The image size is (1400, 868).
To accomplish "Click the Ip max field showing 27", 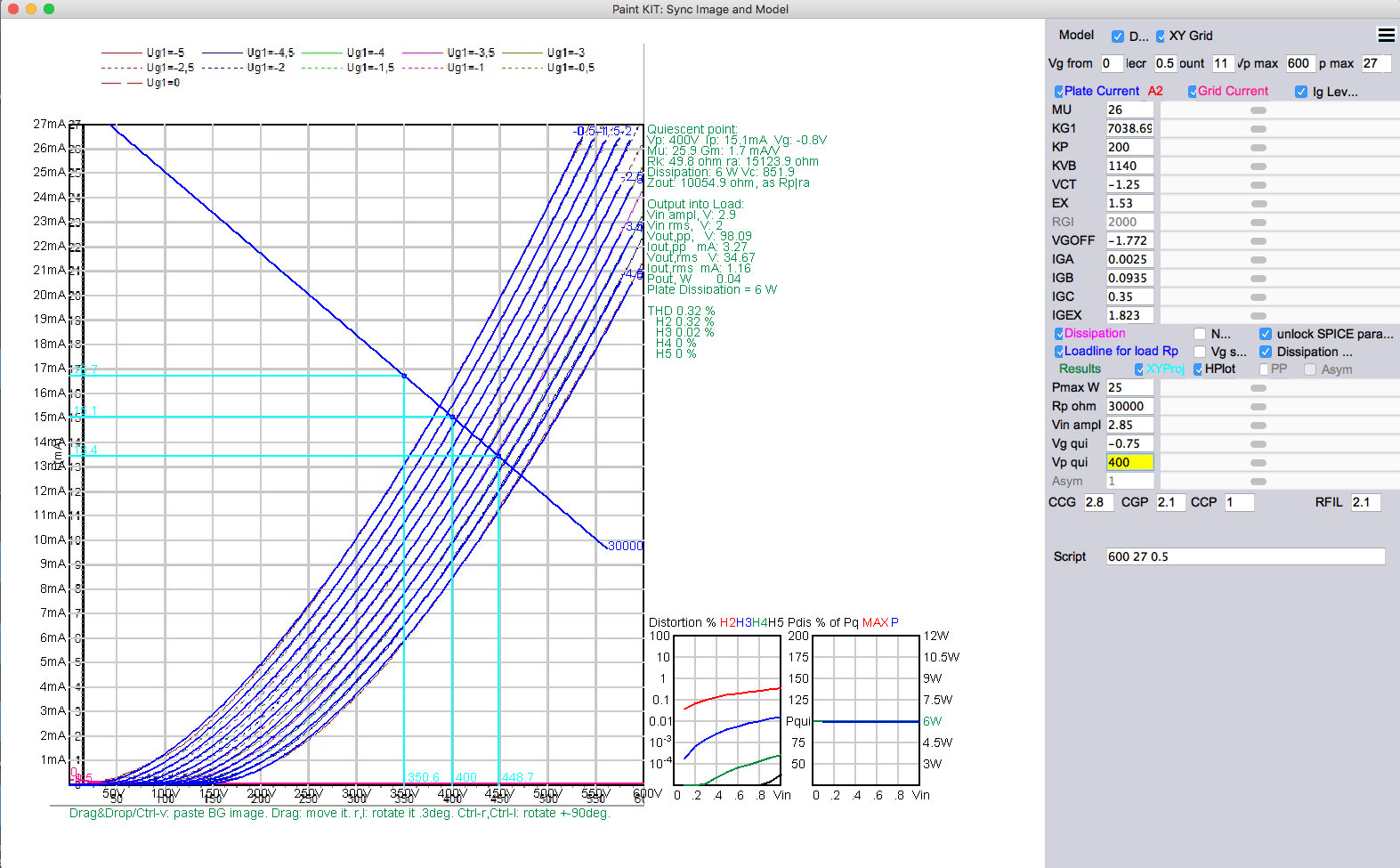I will [x=1376, y=63].
